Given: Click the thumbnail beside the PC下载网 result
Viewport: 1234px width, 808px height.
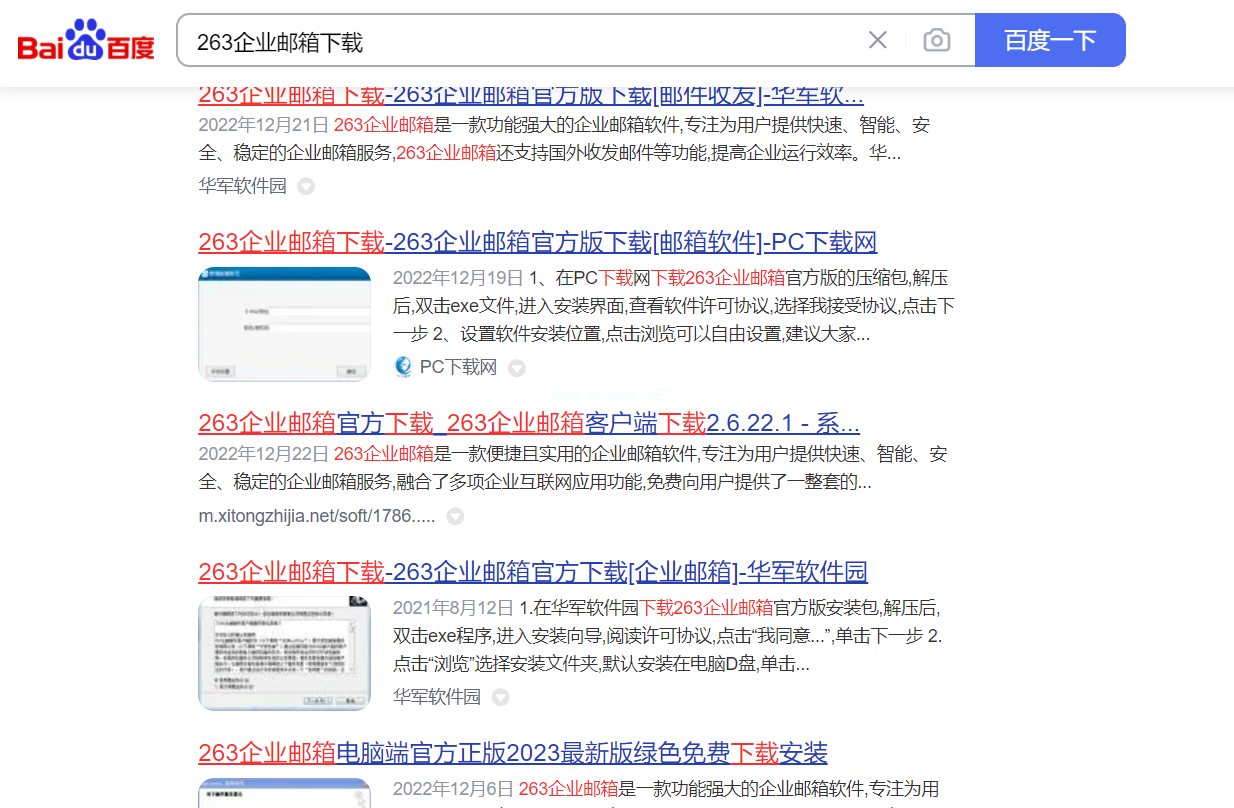Looking at the screenshot, I should click(284, 324).
